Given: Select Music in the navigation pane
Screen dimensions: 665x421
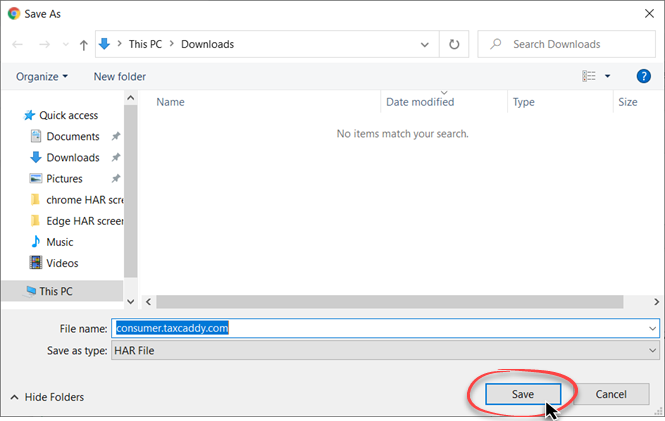Looking at the screenshot, I should 60,242.
